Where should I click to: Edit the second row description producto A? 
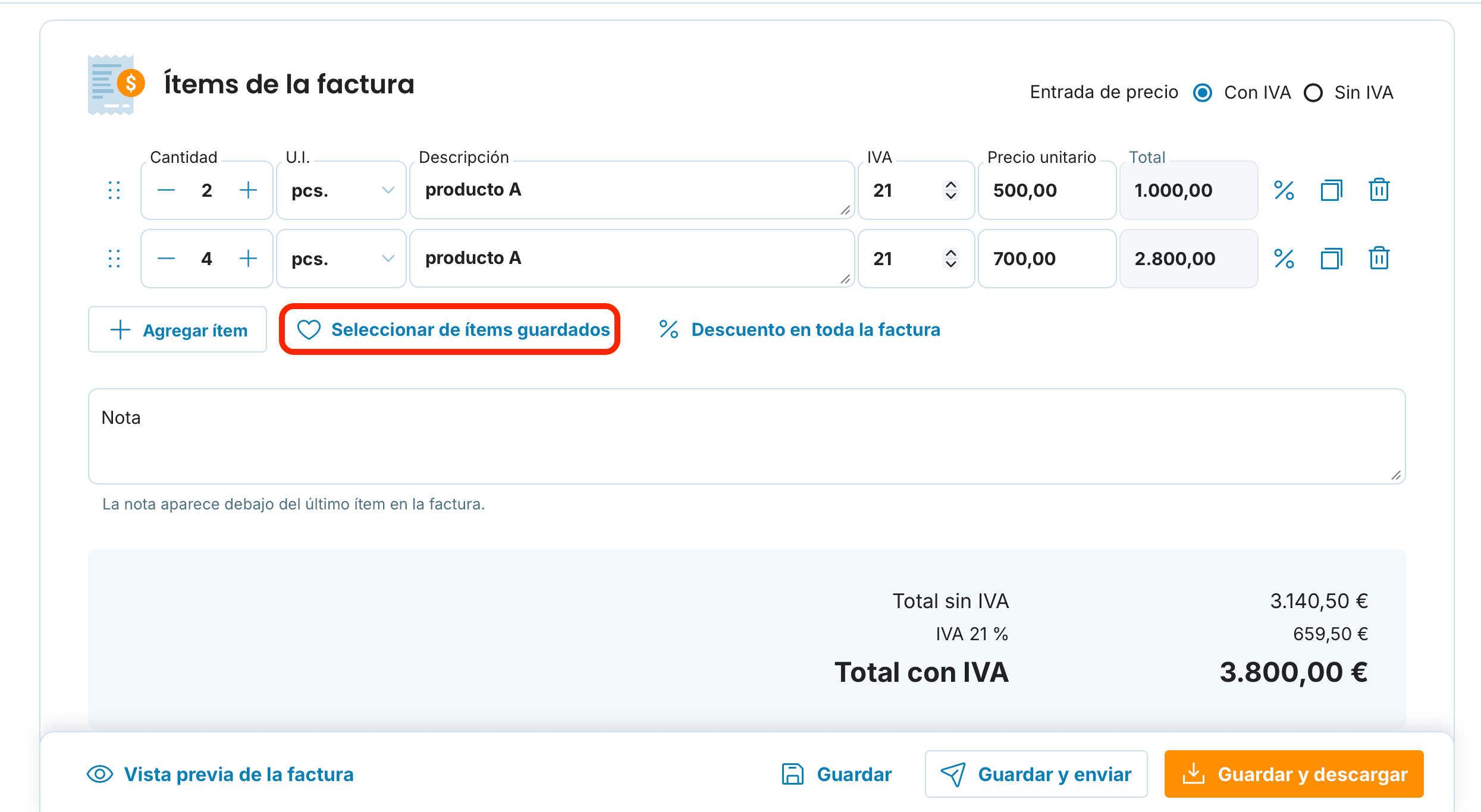pos(632,259)
